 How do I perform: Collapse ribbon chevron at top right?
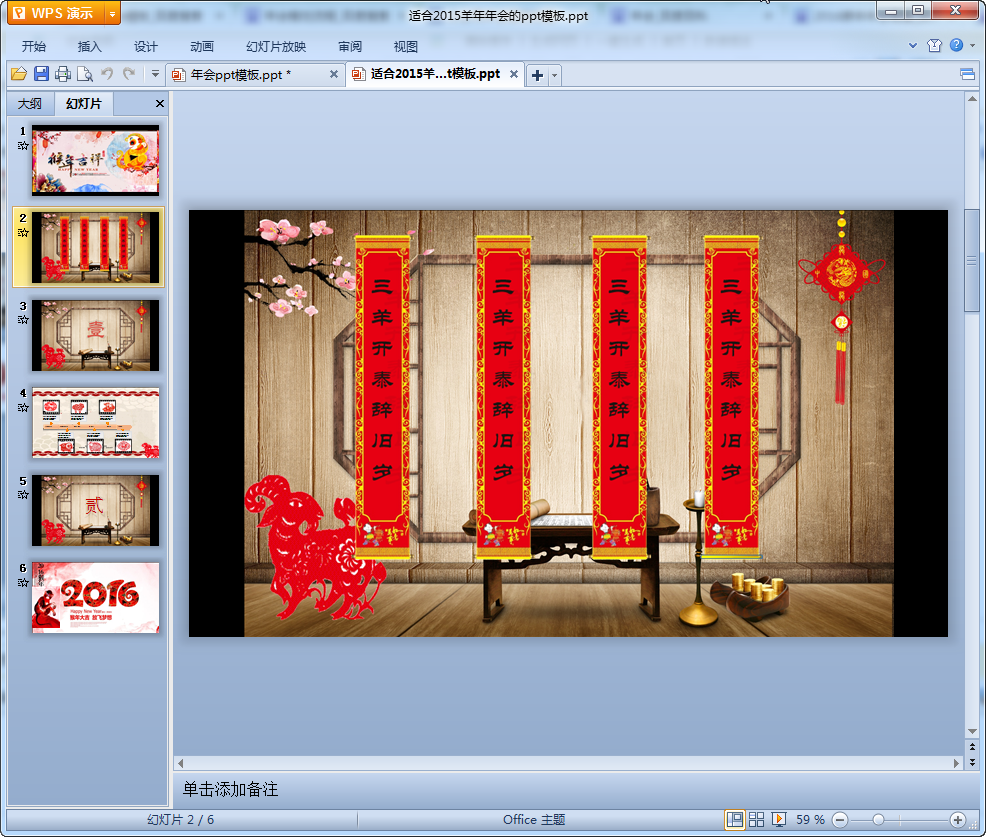[x=913, y=45]
